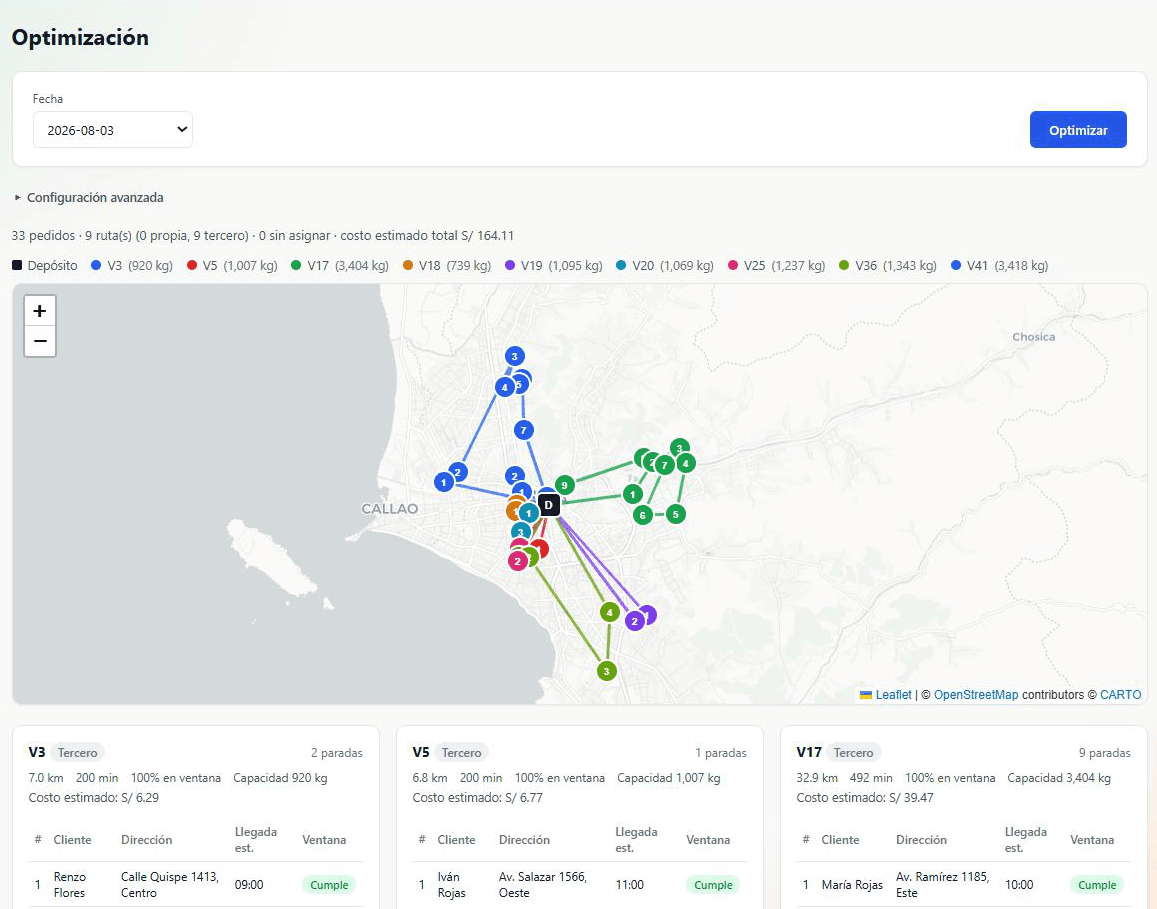Click 'Costo estimado: S/ 6.29' text
The width and height of the screenshot is (1157, 909).
pos(94,798)
